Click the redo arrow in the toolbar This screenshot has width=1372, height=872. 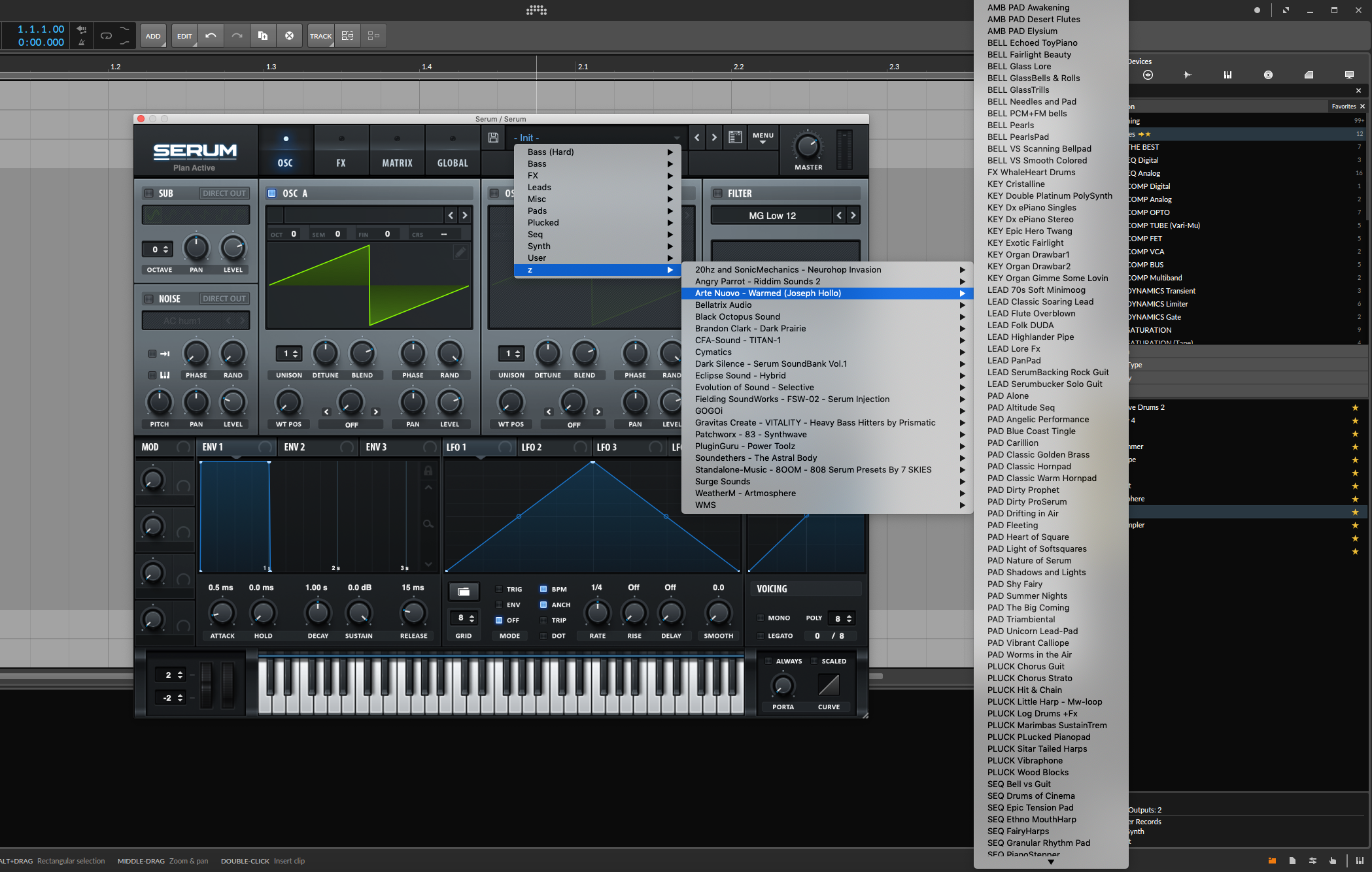coord(237,36)
